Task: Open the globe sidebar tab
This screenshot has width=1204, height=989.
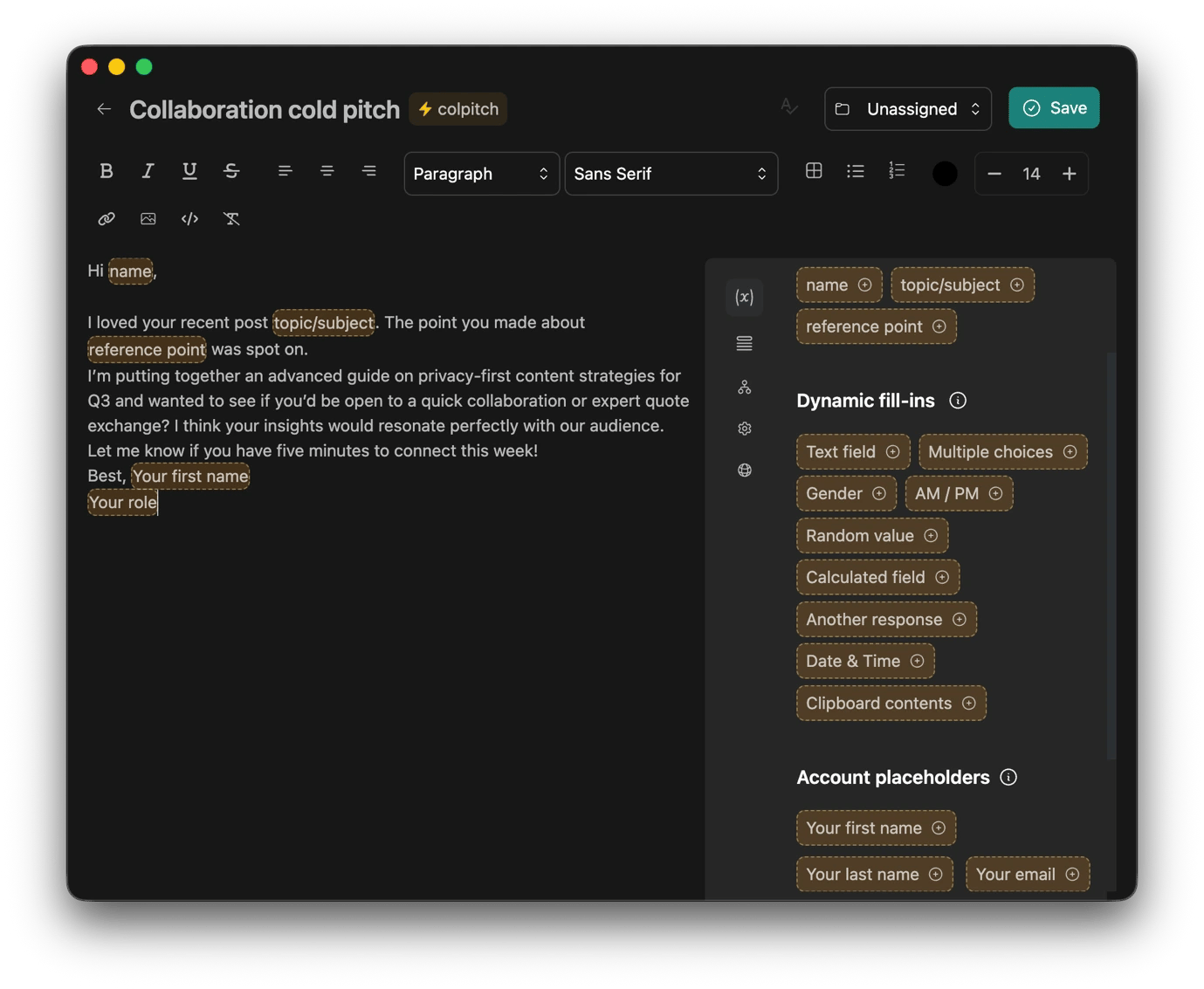Action: tap(744, 470)
